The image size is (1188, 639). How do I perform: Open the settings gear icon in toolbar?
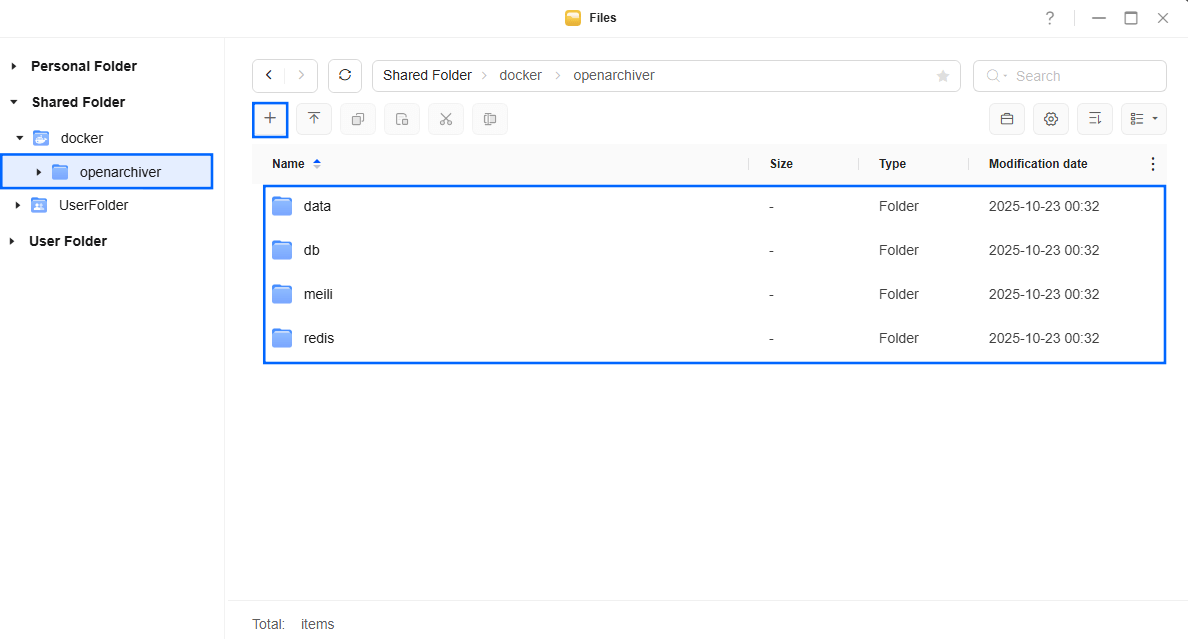click(x=1050, y=119)
